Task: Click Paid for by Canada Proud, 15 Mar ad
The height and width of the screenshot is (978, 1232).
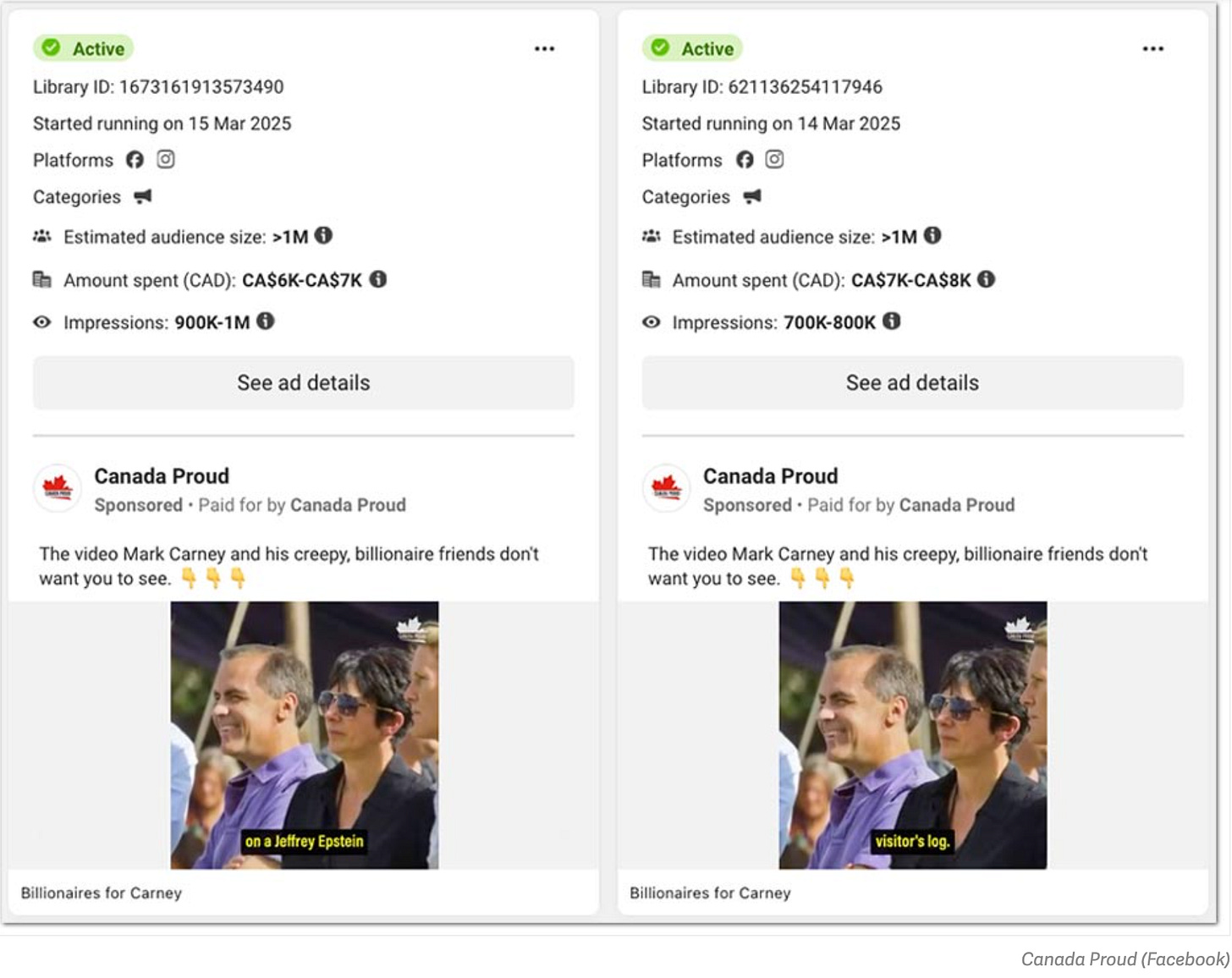Action: pyautogui.click(x=302, y=505)
